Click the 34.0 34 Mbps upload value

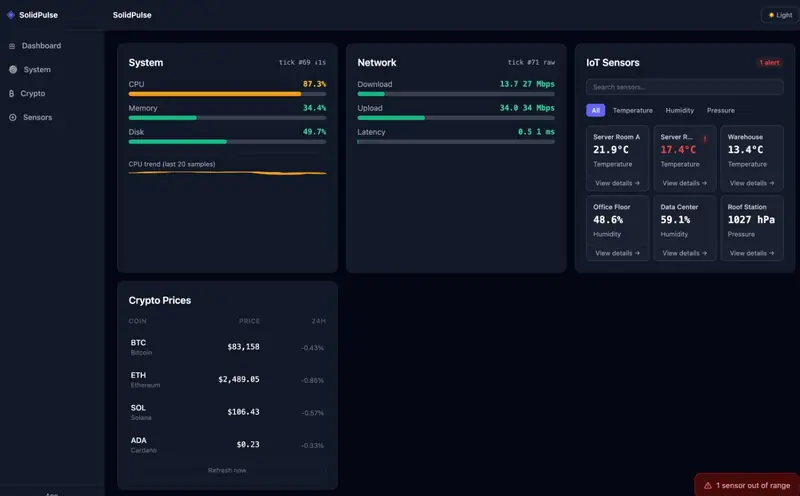[x=527, y=108]
